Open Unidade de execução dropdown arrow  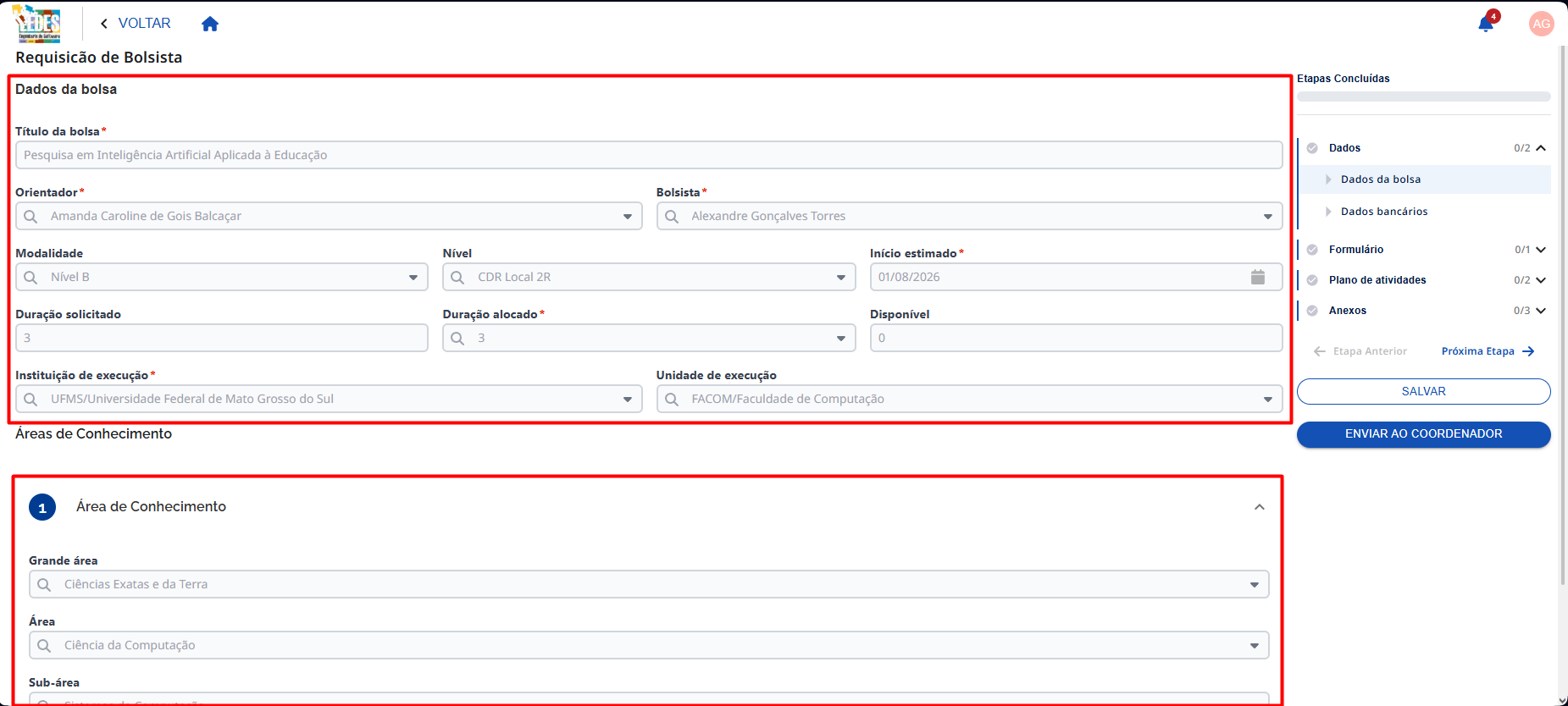click(x=1268, y=400)
